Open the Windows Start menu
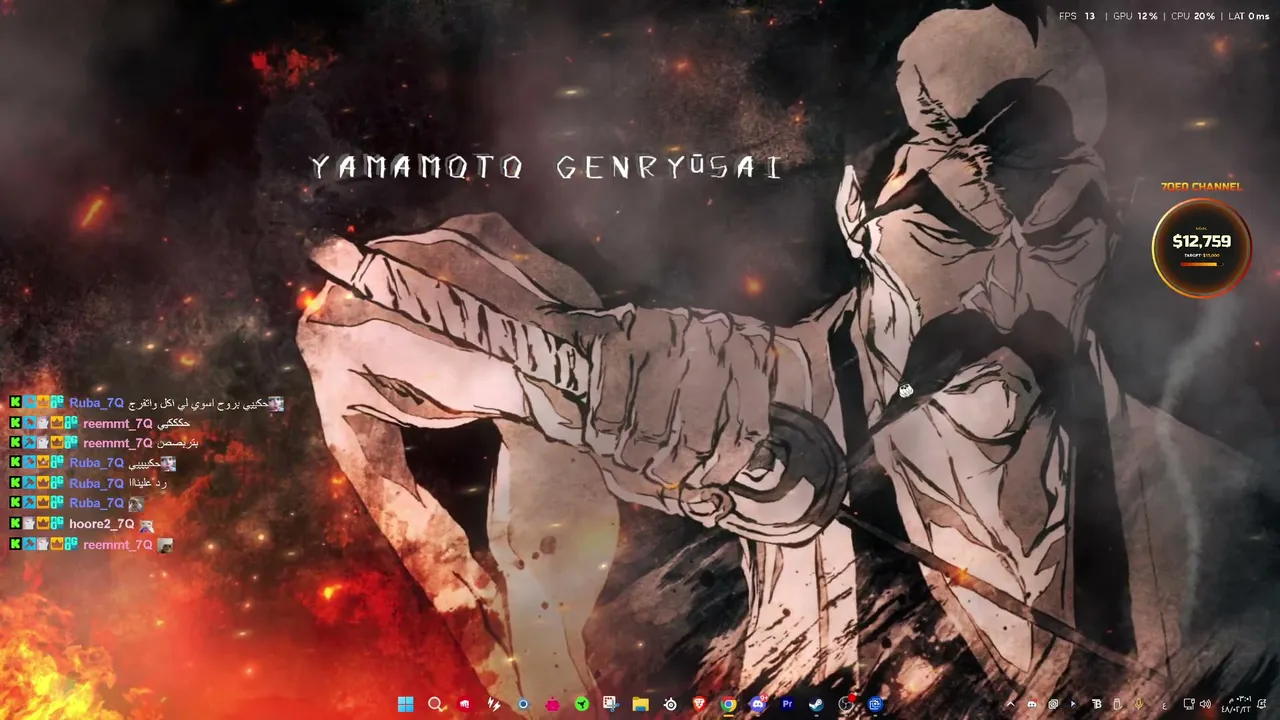 [x=405, y=704]
